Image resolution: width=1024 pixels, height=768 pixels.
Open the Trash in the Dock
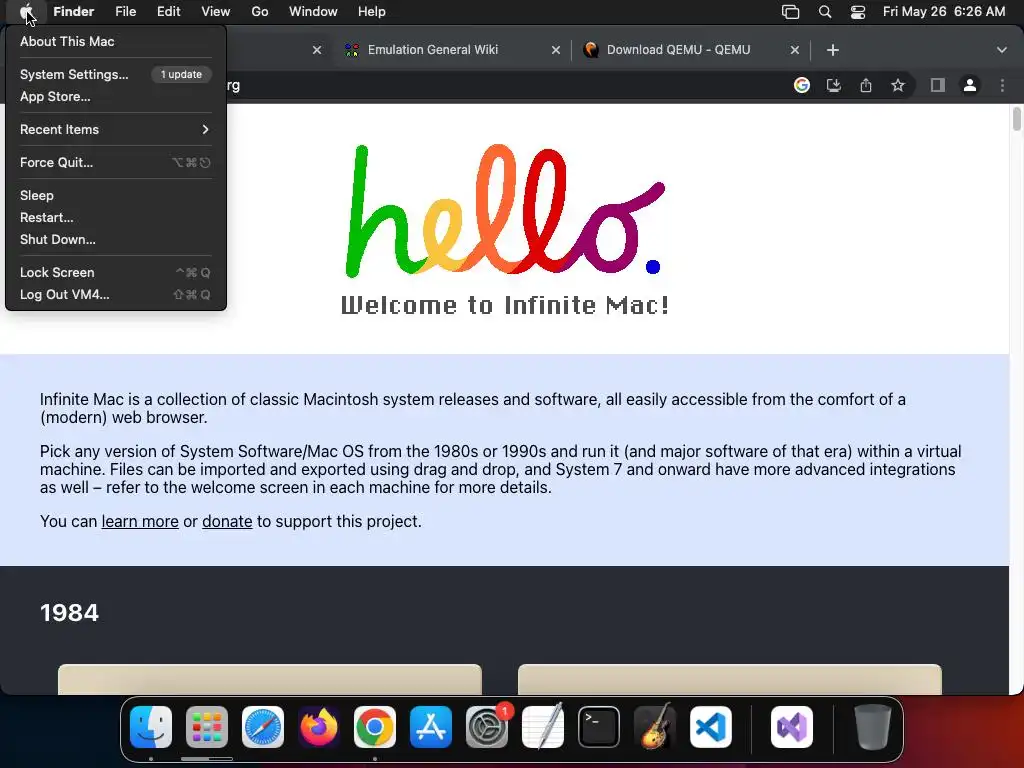click(873, 727)
